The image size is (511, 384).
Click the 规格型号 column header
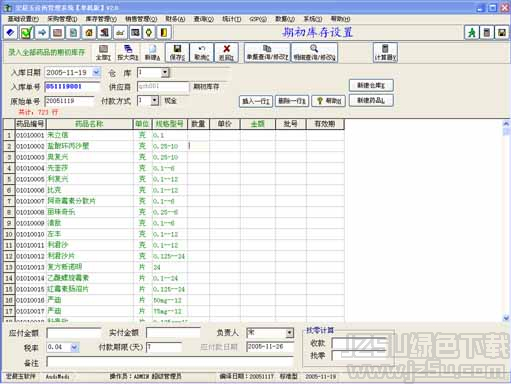pos(169,124)
